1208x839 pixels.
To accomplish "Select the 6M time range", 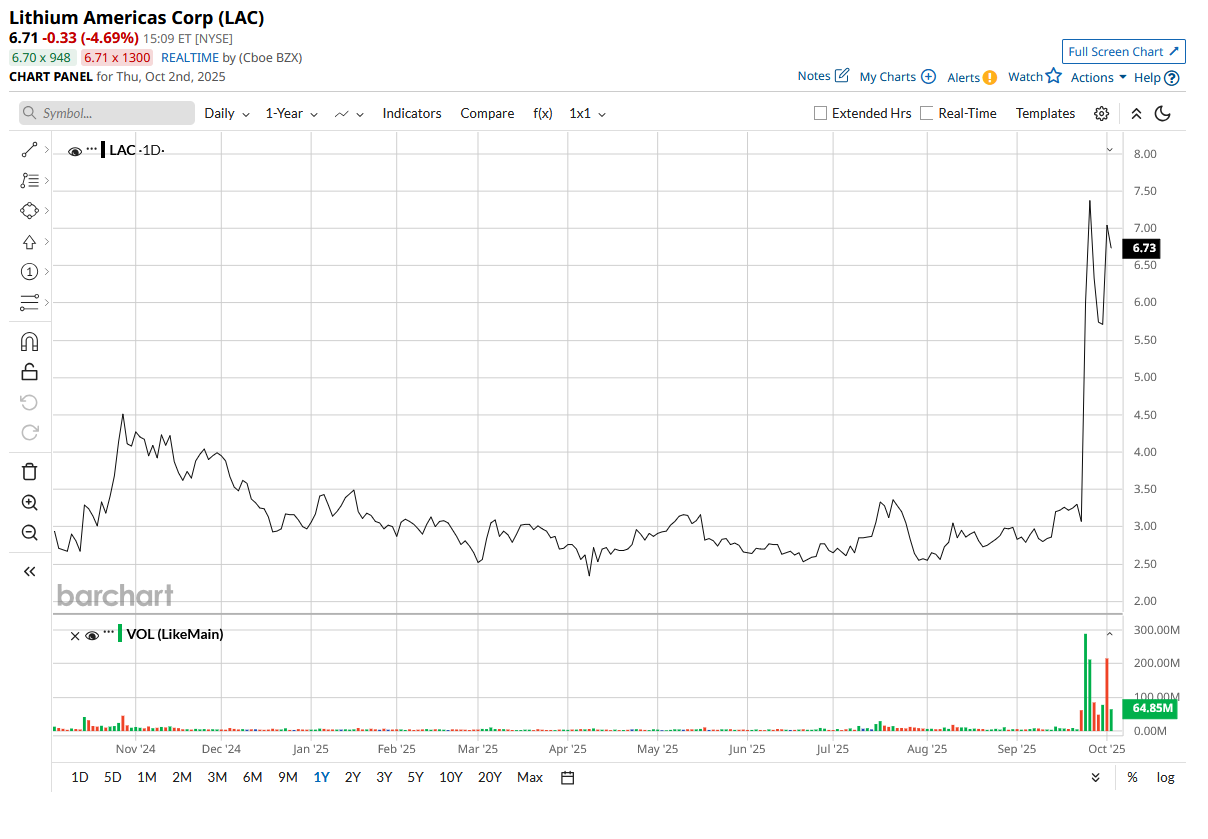I will click(252, 777).
